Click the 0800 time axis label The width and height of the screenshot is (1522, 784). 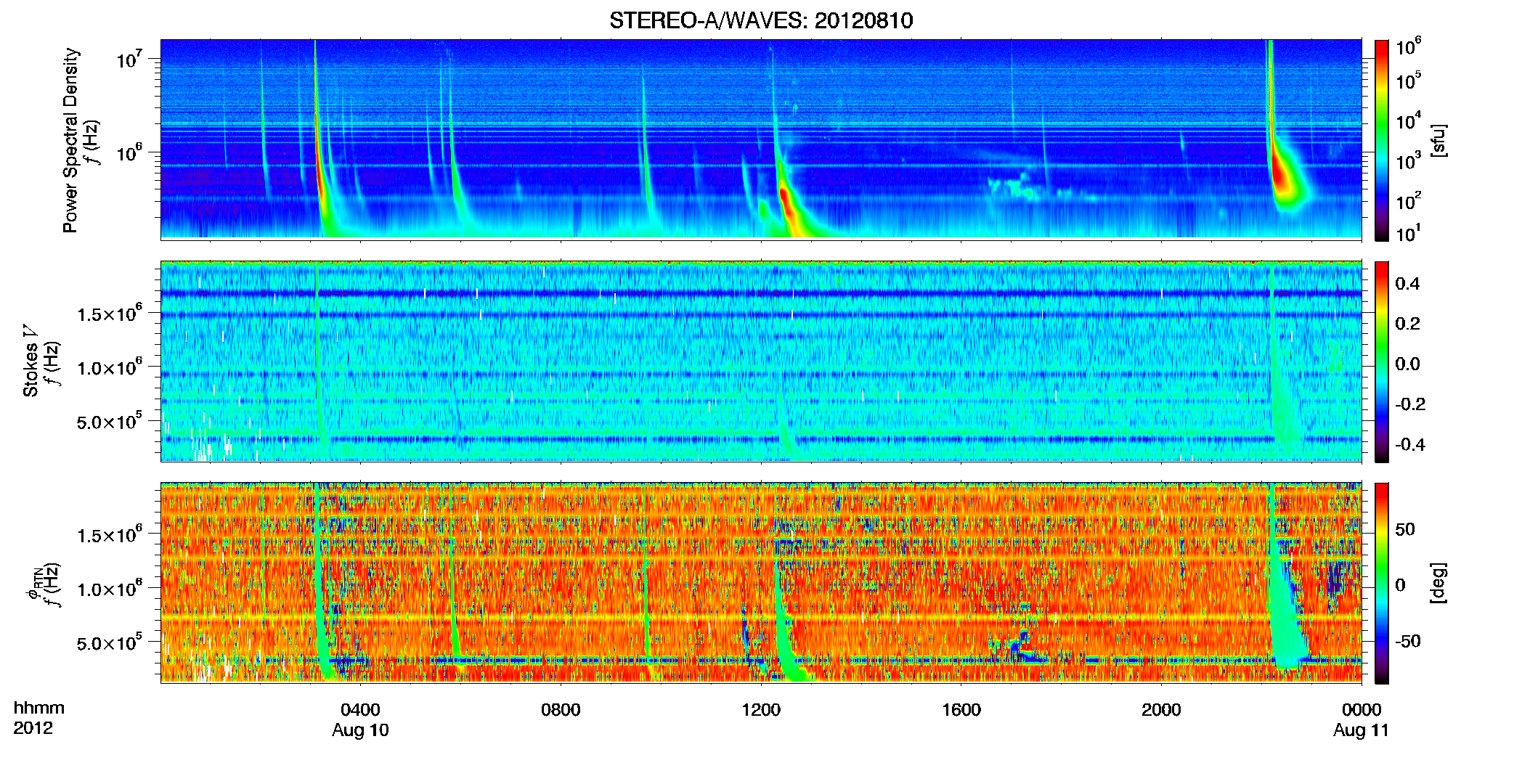[x=561, y=710]
